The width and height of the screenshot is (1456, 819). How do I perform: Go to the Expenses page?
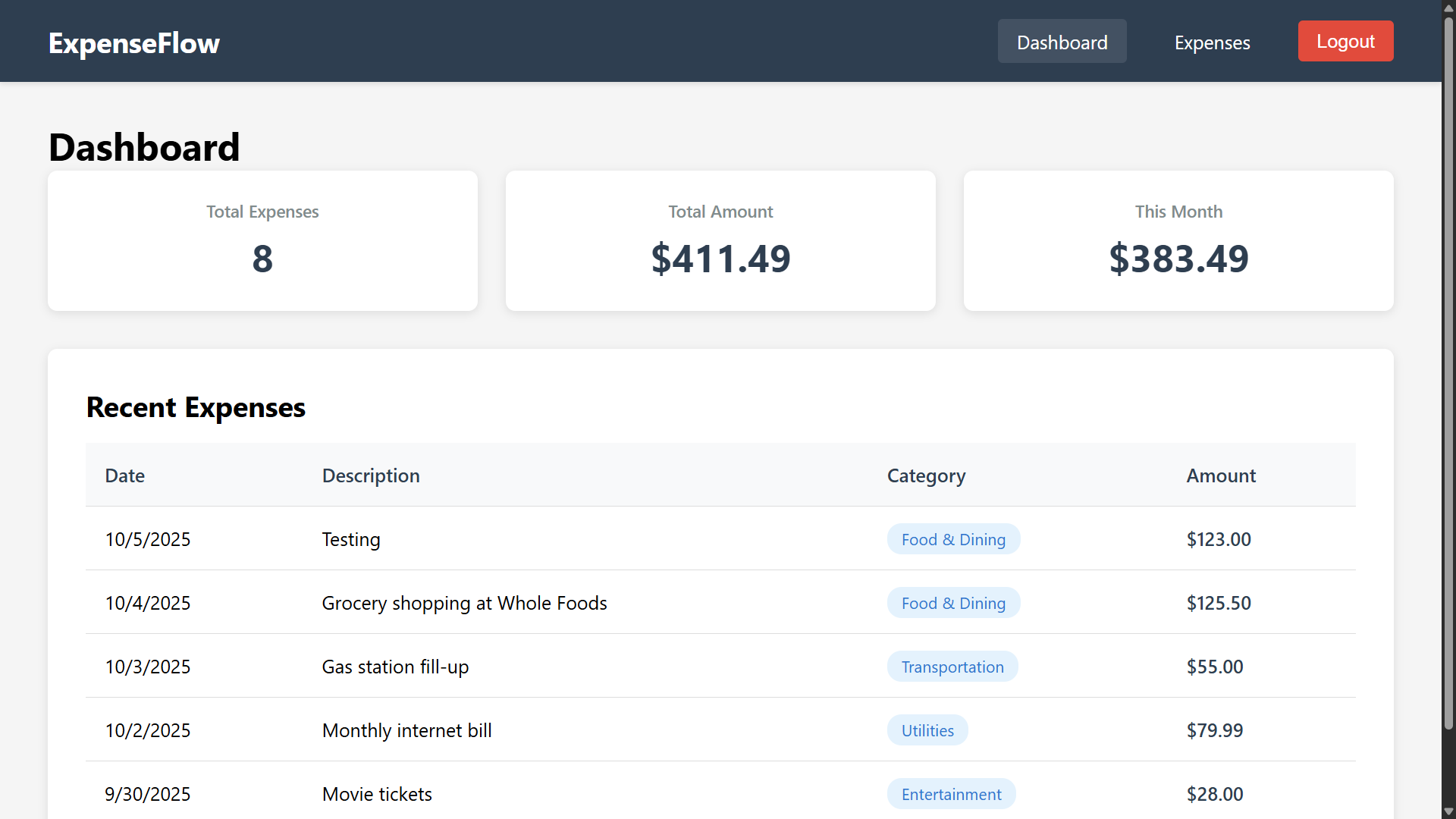(1212, 42)
